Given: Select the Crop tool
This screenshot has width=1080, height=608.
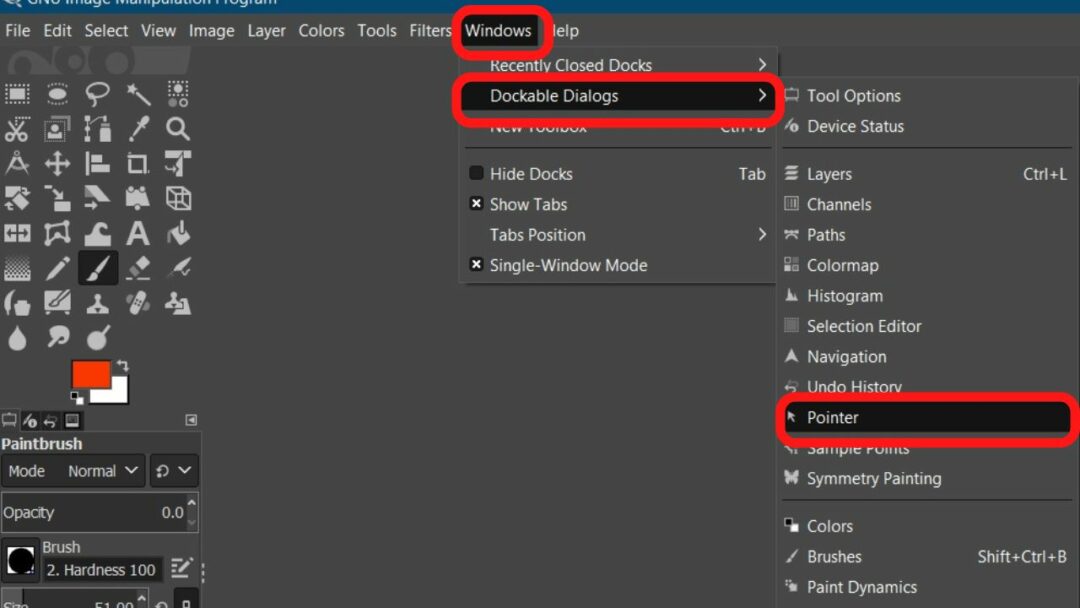Looking at the screenshot, I should pos(138,163).
